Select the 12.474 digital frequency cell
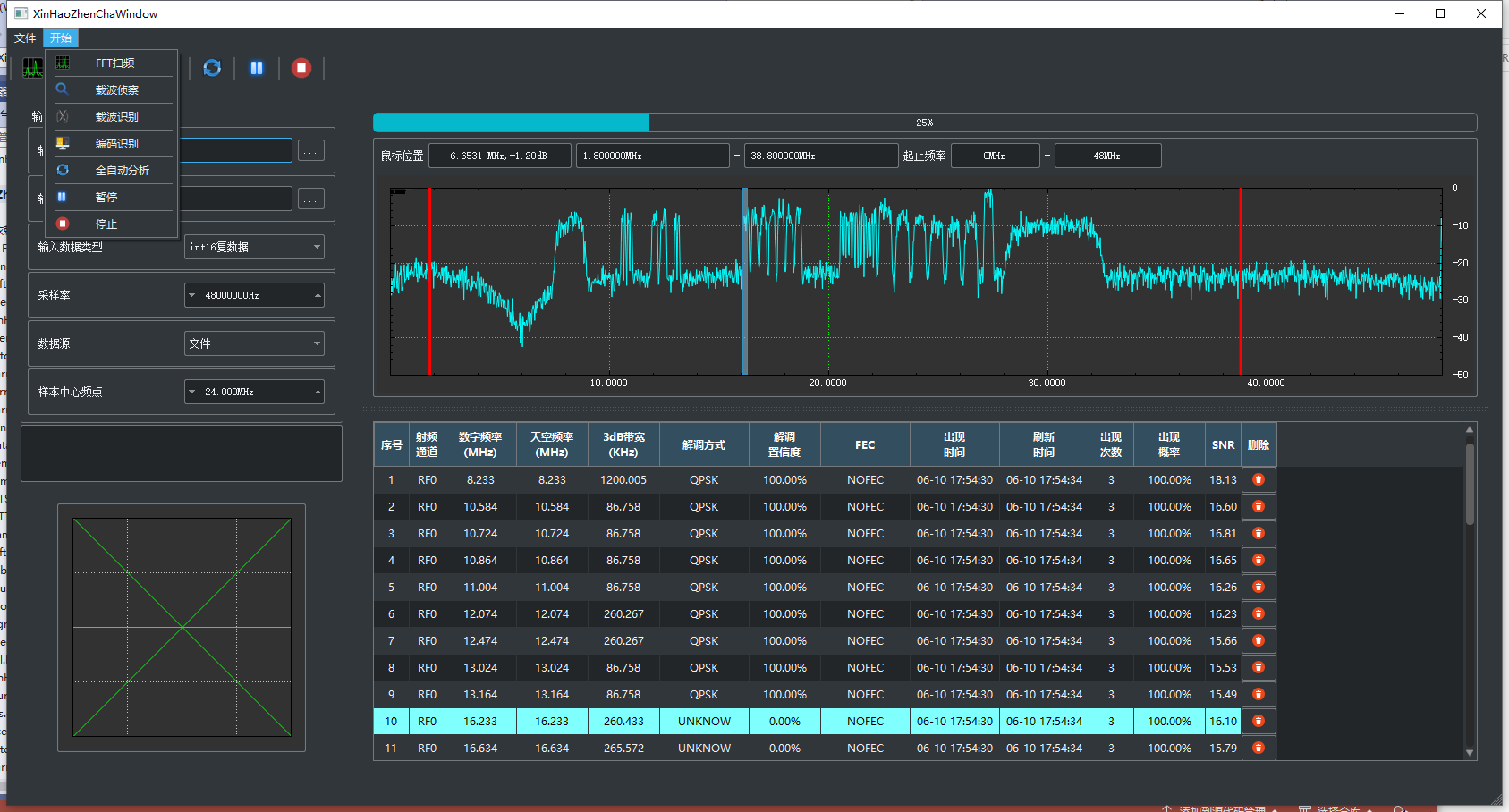The height and width of the screenshot is (812, 1509). pos(480,641)
